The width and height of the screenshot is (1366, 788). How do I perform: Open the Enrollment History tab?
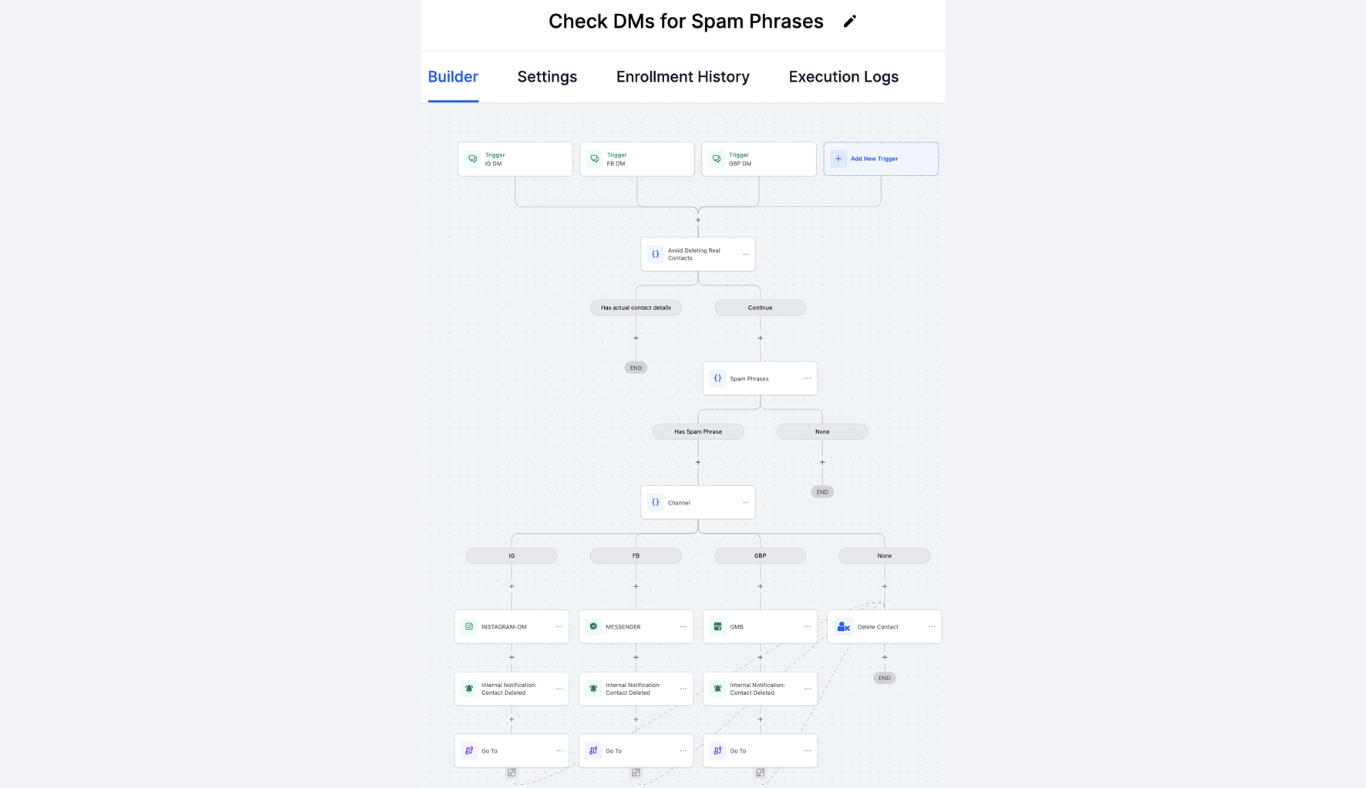coord(682,77)
